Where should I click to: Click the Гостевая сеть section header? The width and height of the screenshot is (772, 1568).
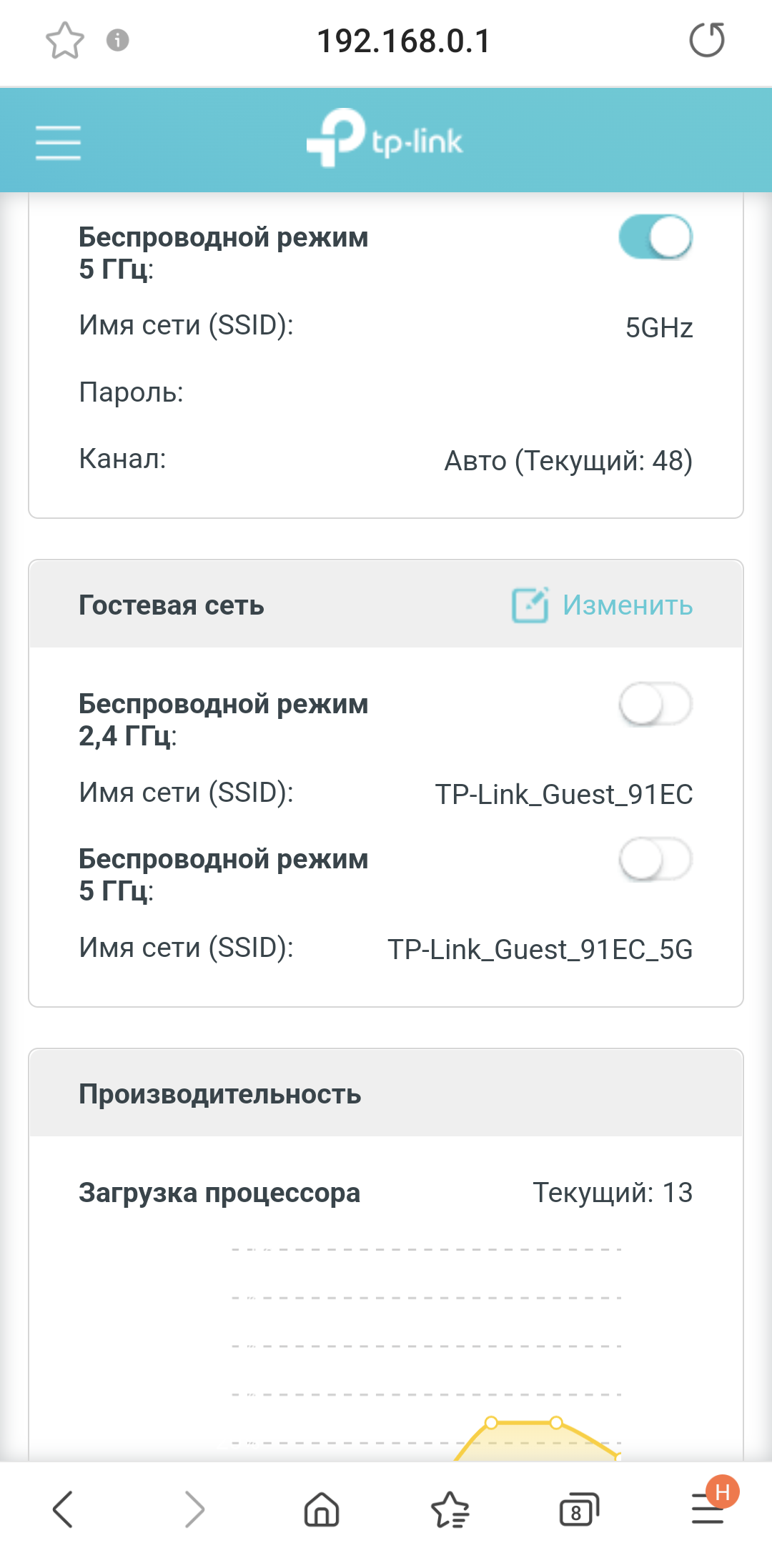172,605
